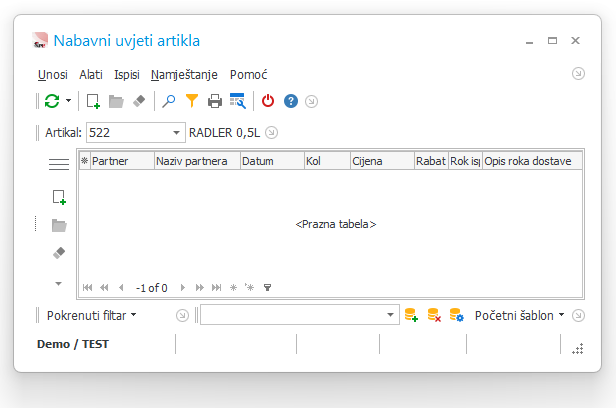The image size is (616, 408).
Task: Expand the side panel down arrow
Action: click(58, 284)
